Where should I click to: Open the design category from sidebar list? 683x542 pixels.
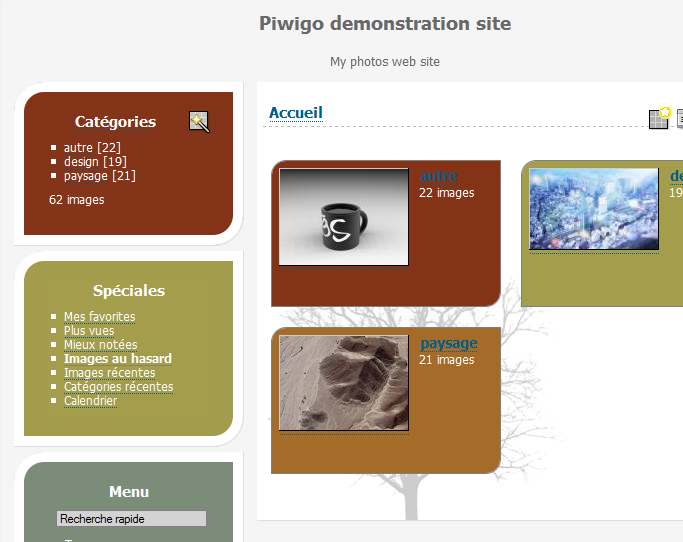[x=81, y=162]
